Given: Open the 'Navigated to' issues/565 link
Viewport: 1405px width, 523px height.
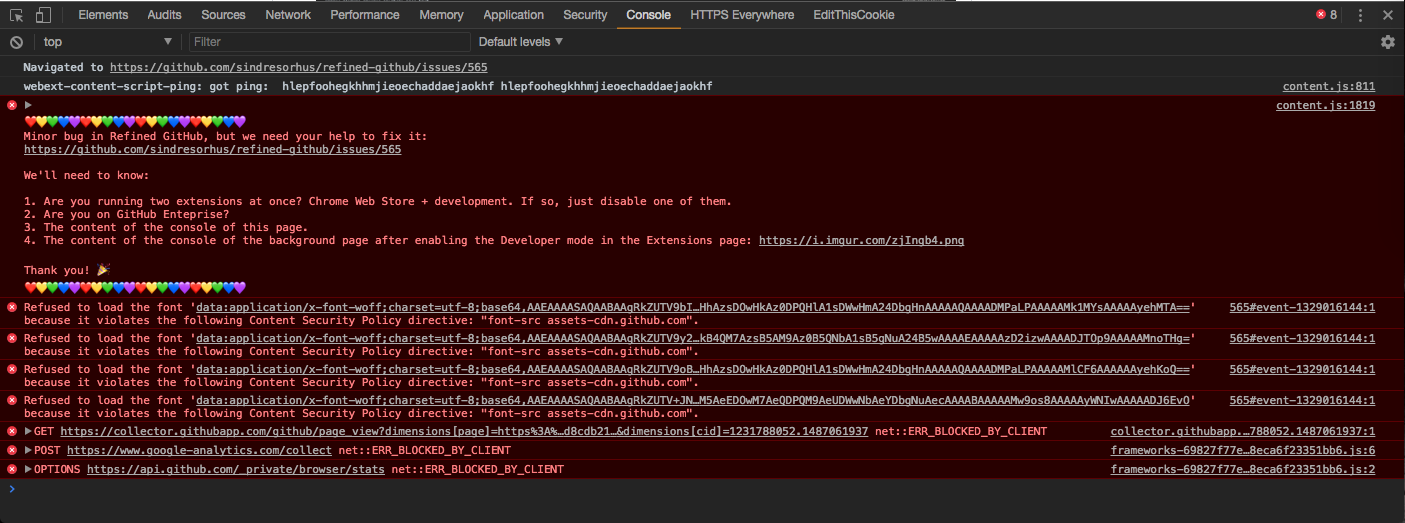Looking at the screenshot, I should pos(298,68).
